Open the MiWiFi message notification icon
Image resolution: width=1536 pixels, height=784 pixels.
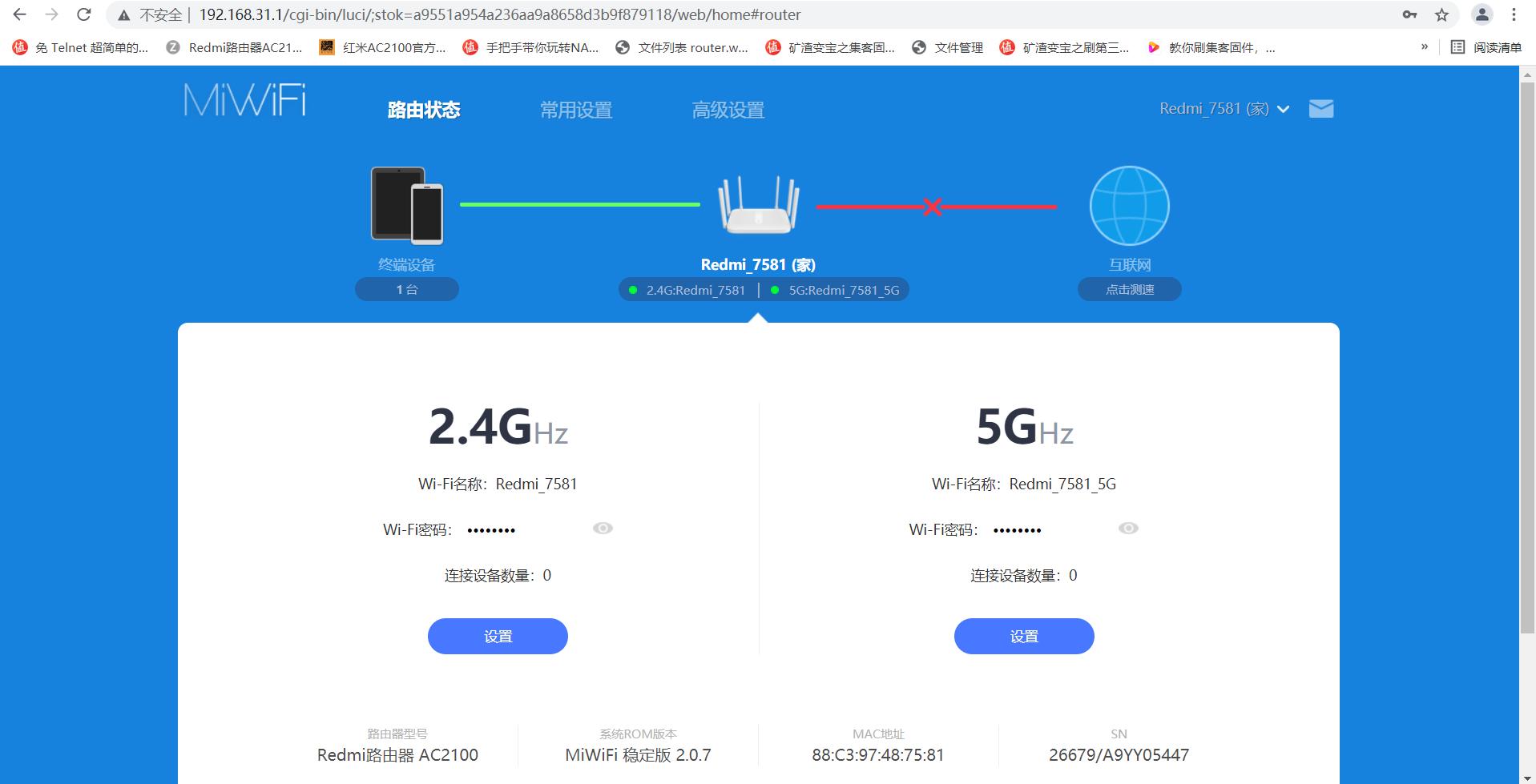coord(1321,108)
